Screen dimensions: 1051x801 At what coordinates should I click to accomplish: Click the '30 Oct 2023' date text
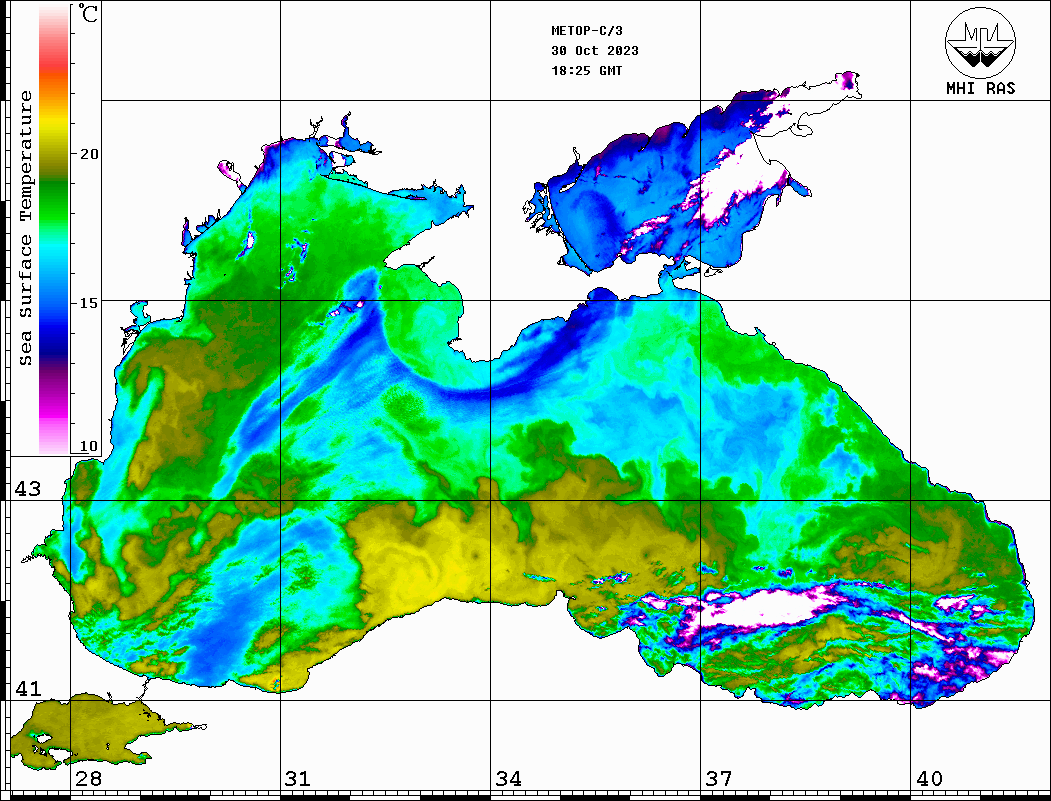point(595,51)
